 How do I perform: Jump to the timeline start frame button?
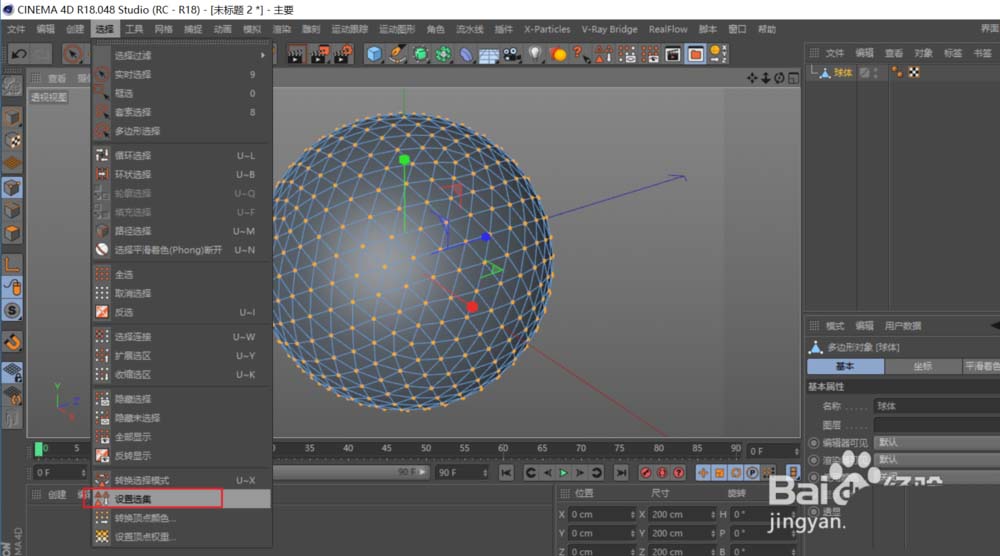pyautogui.click(x=507, y=472)
